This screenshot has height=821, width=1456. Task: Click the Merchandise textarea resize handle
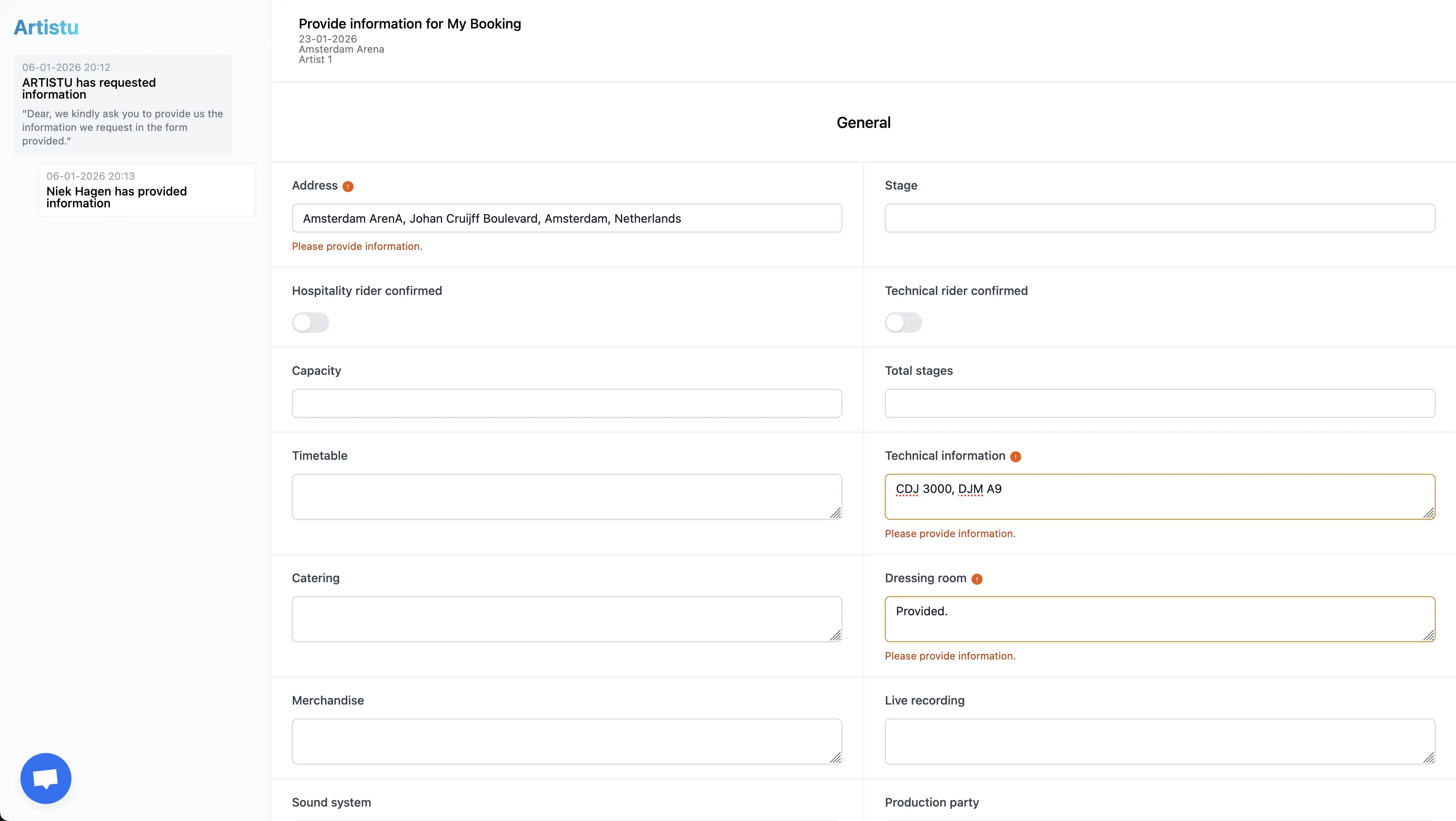tap(836, 758)
